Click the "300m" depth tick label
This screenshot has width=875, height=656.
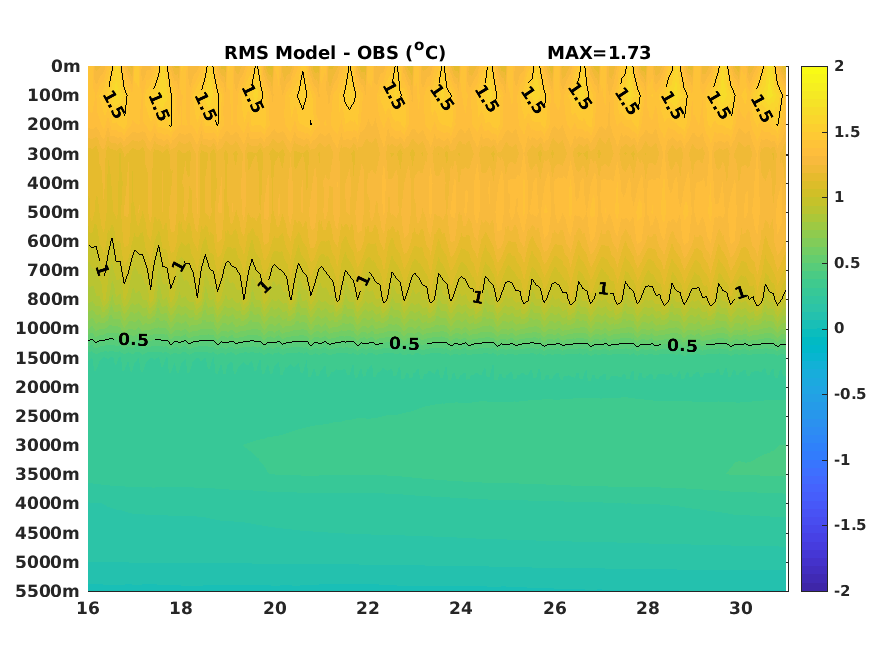54,153
